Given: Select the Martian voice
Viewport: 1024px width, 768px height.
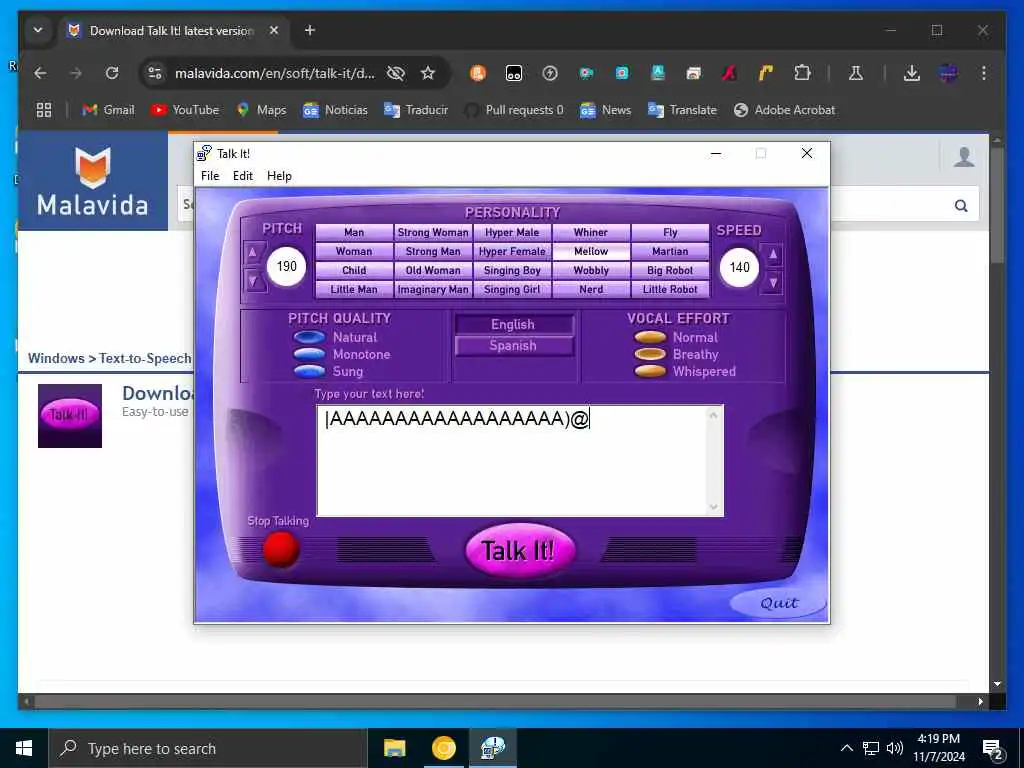Looking at the screenshot, I should coord(670,251).
